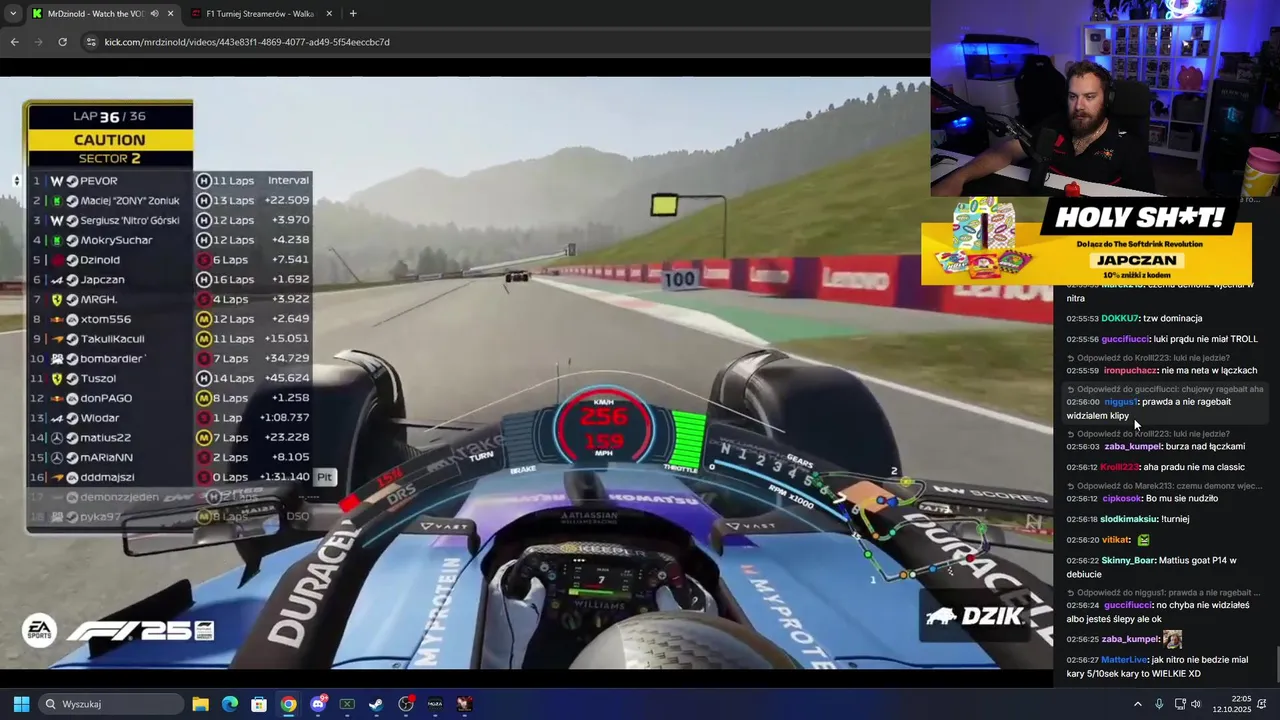The image size is (1280, 720).
Task: Open Krolll223's chat username
Action: 1120,467
